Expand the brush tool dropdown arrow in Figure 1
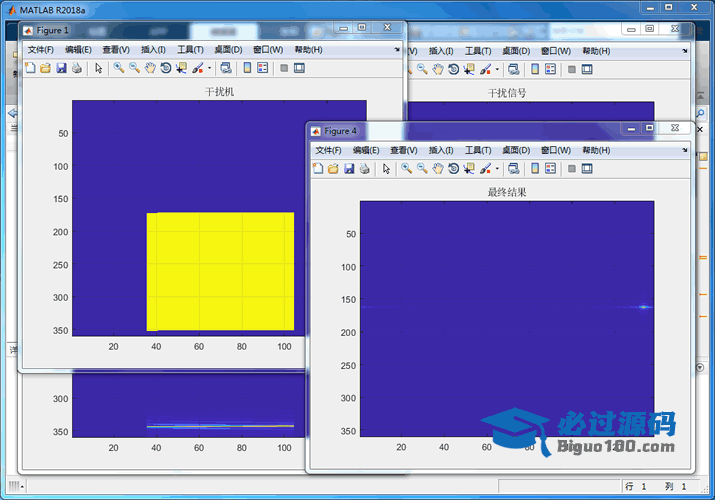Viewport: 715px width, 500px height. pos(209,68)
